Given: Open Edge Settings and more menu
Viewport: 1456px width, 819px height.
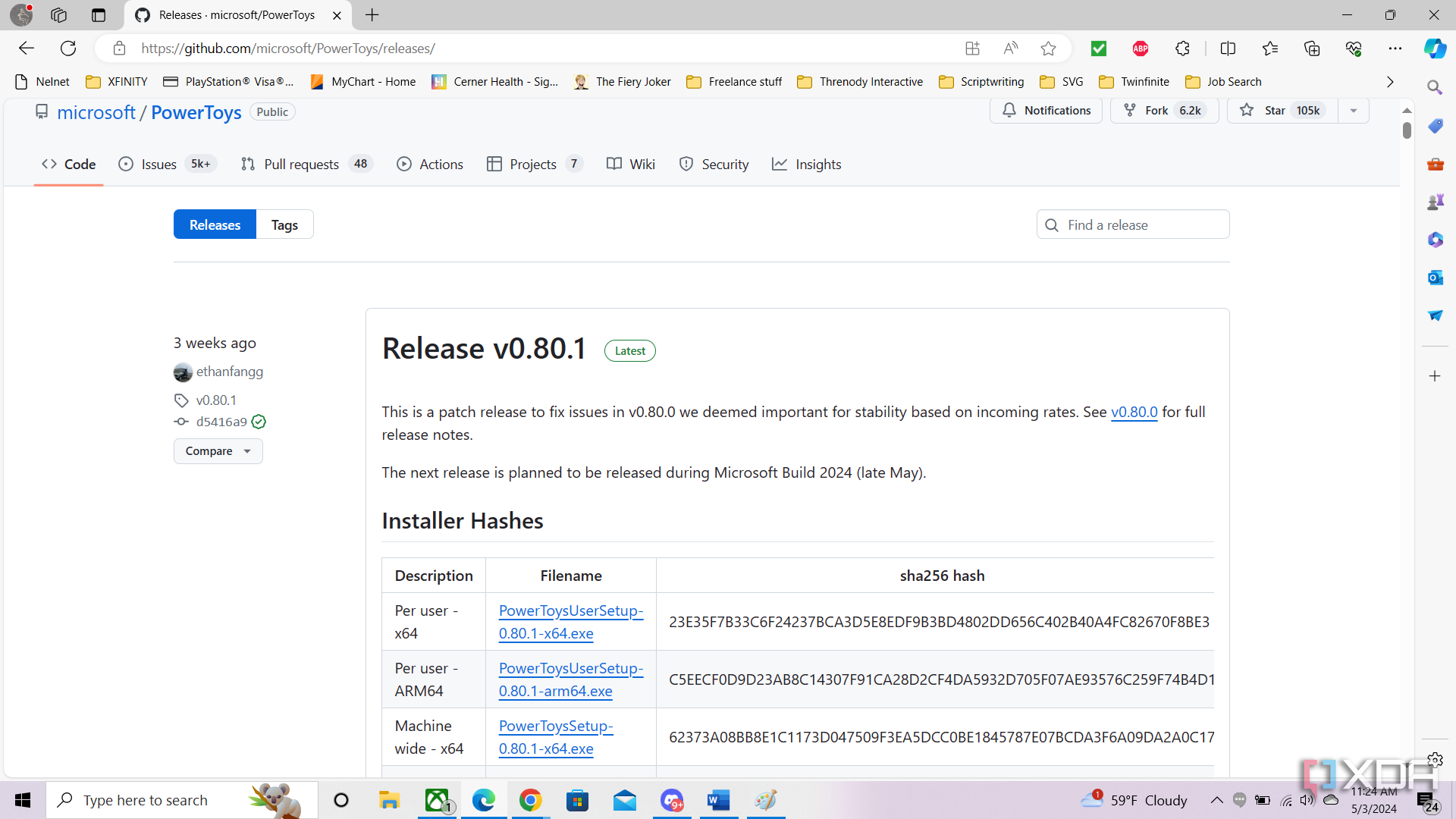Looking at the screenshot, I should [x=1395, y=49].
